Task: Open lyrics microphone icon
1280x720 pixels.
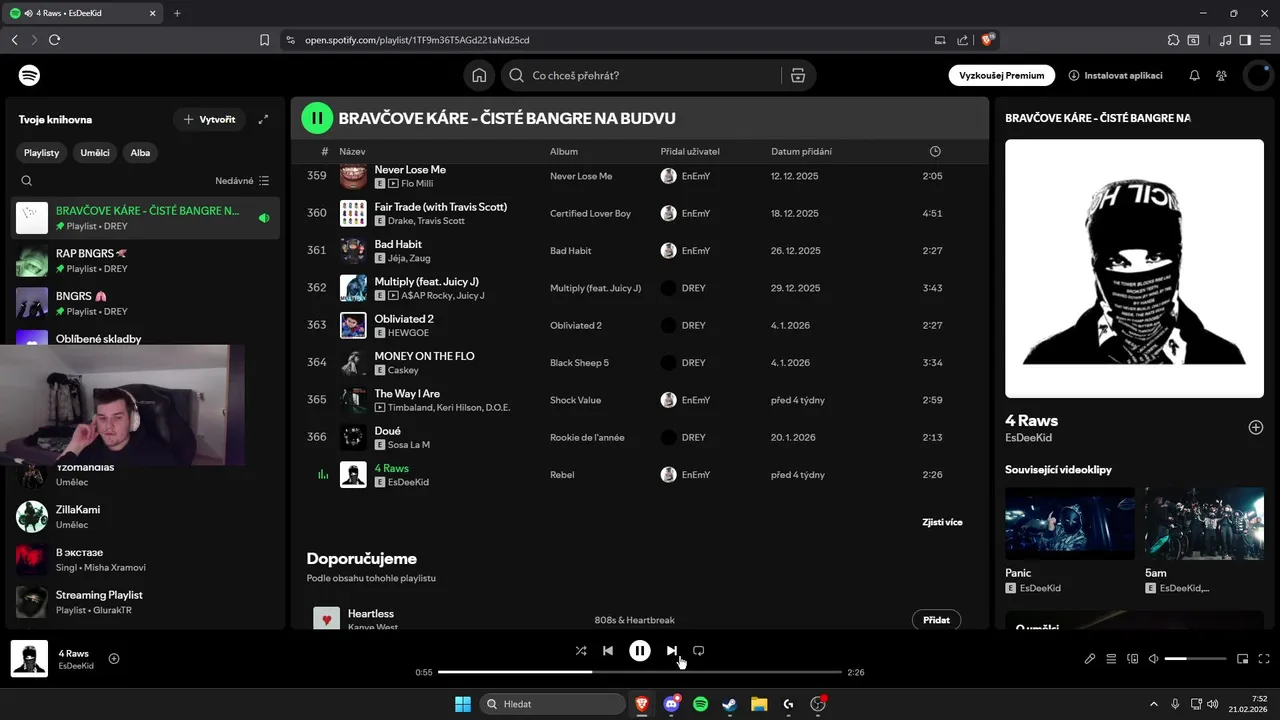Action: [1090, 659]
